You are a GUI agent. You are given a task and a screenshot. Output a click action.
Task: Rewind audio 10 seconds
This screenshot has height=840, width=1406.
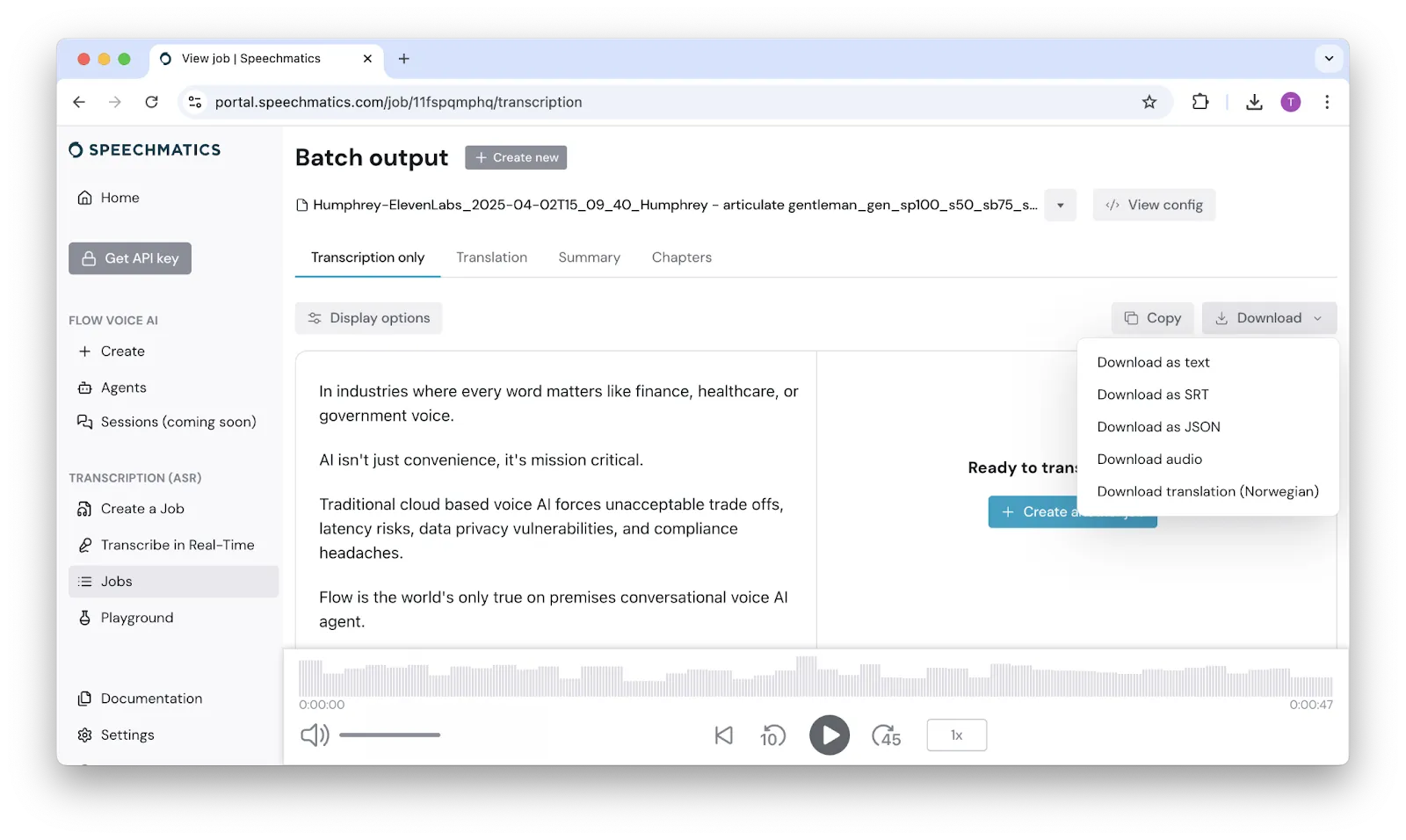(773, 735)
